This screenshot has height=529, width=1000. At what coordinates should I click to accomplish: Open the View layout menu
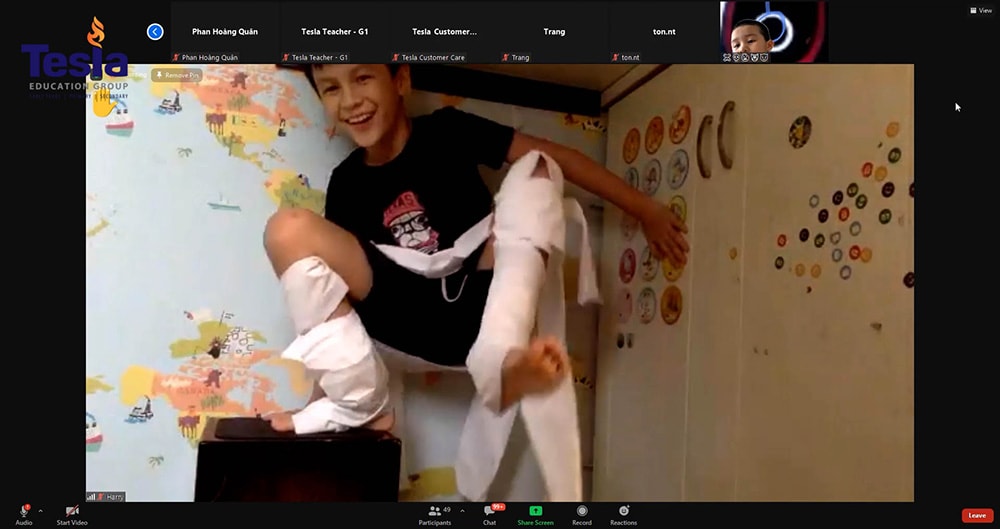(979, 10)
